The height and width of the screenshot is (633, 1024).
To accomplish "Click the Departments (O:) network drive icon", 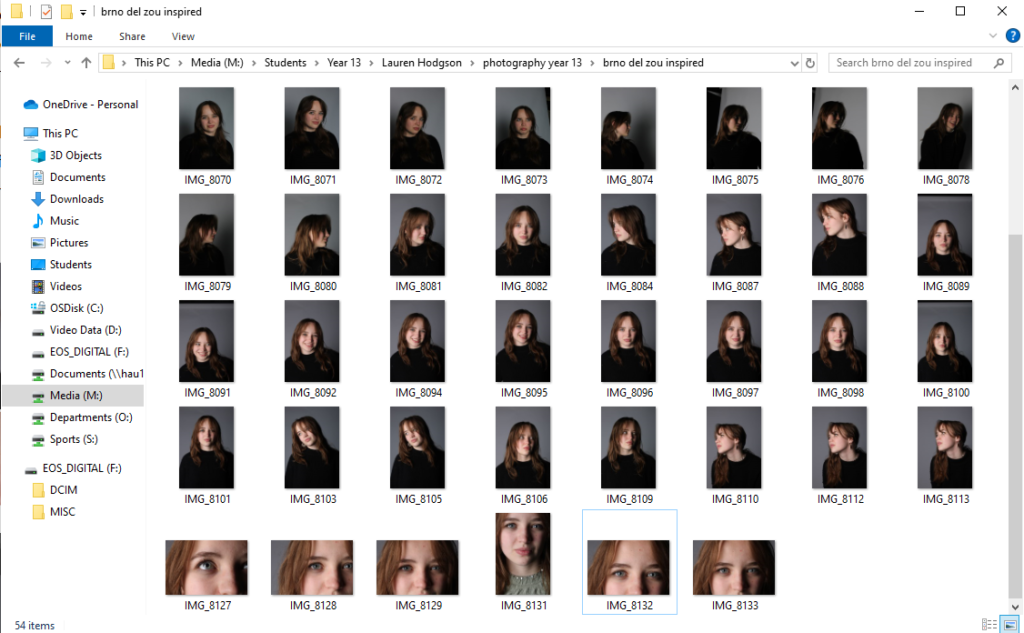I will (38, 418).
